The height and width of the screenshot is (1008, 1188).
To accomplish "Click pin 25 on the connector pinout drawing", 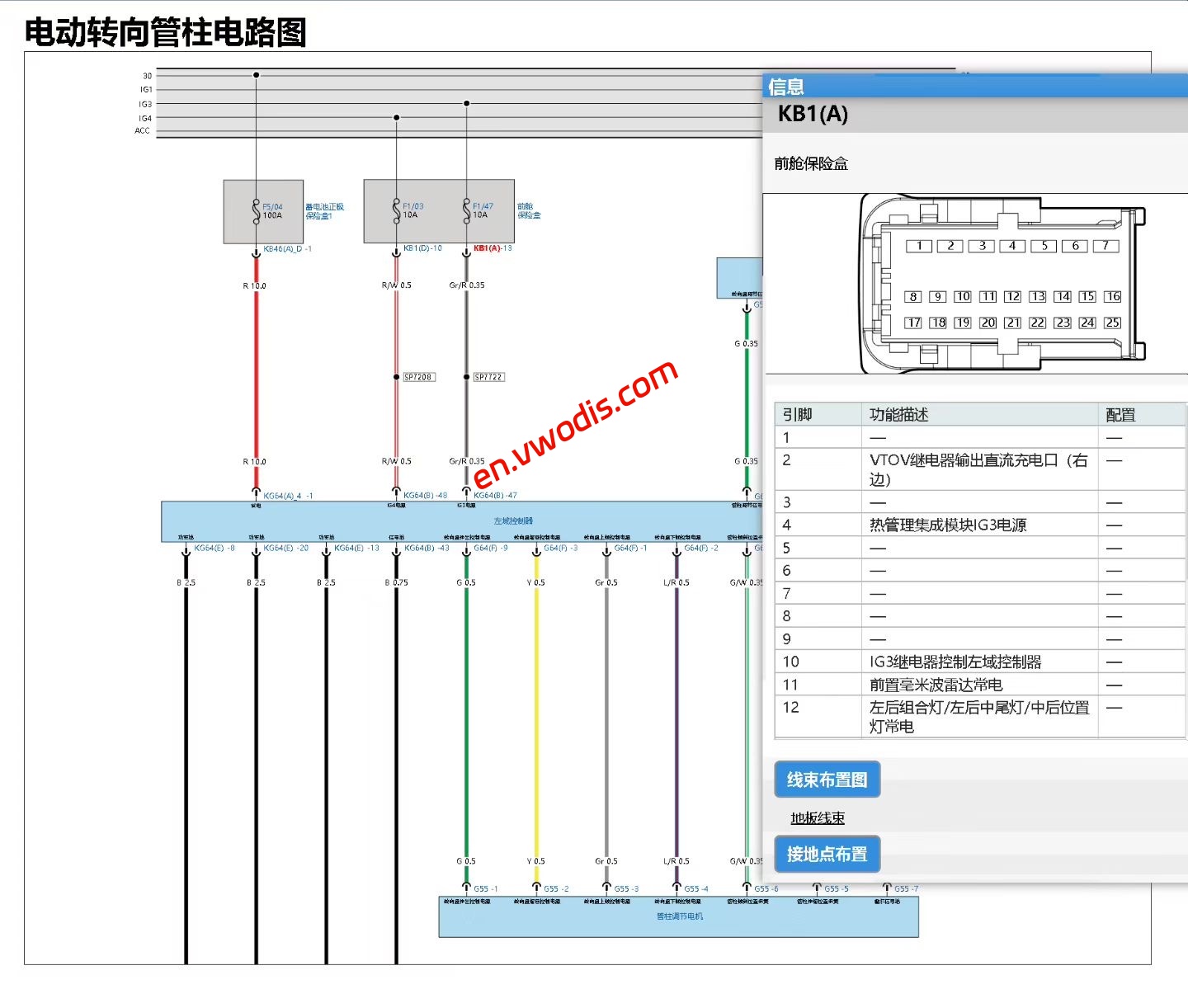I will 1113,323.
